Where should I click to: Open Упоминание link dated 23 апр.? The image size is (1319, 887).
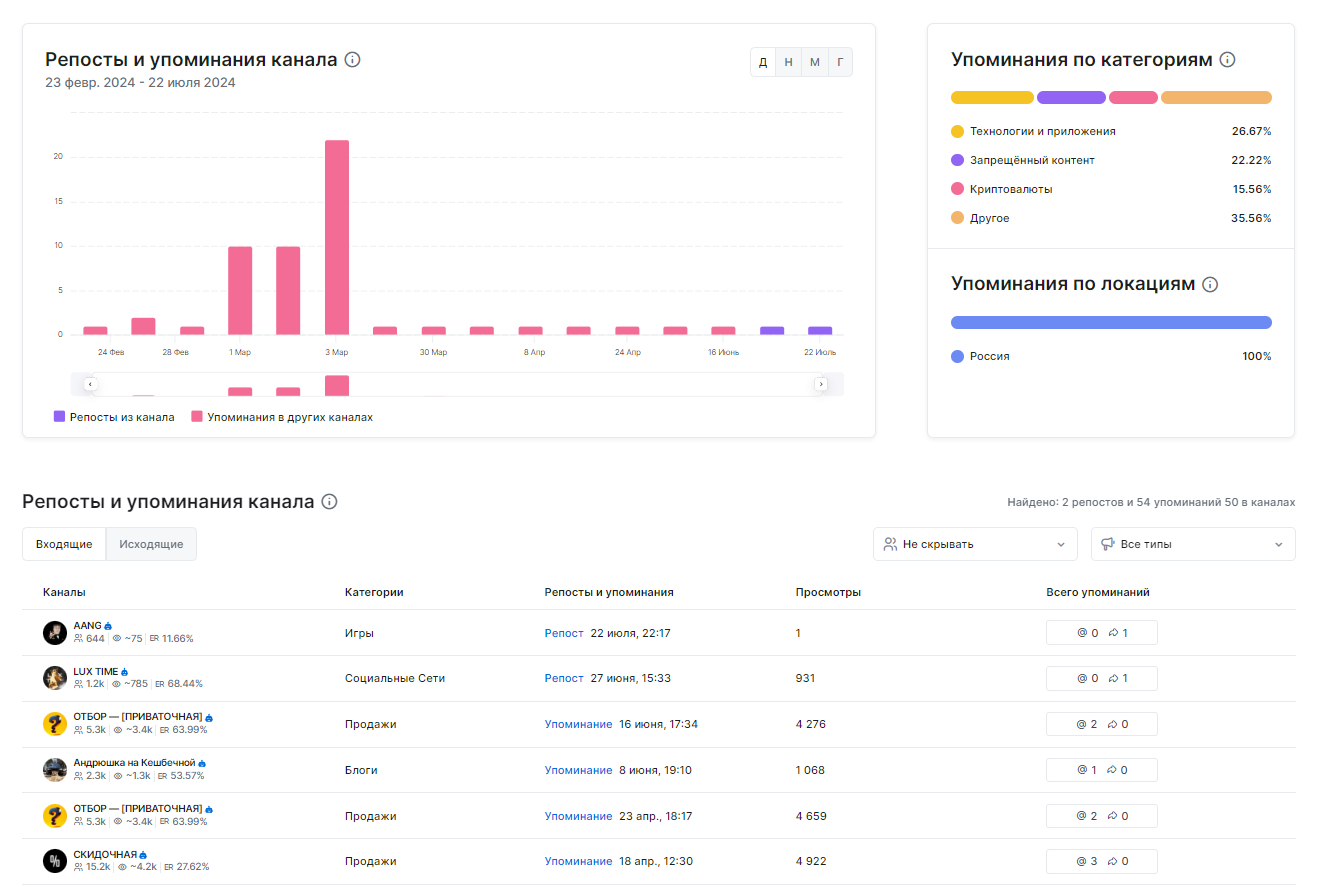tap(578, 816)
